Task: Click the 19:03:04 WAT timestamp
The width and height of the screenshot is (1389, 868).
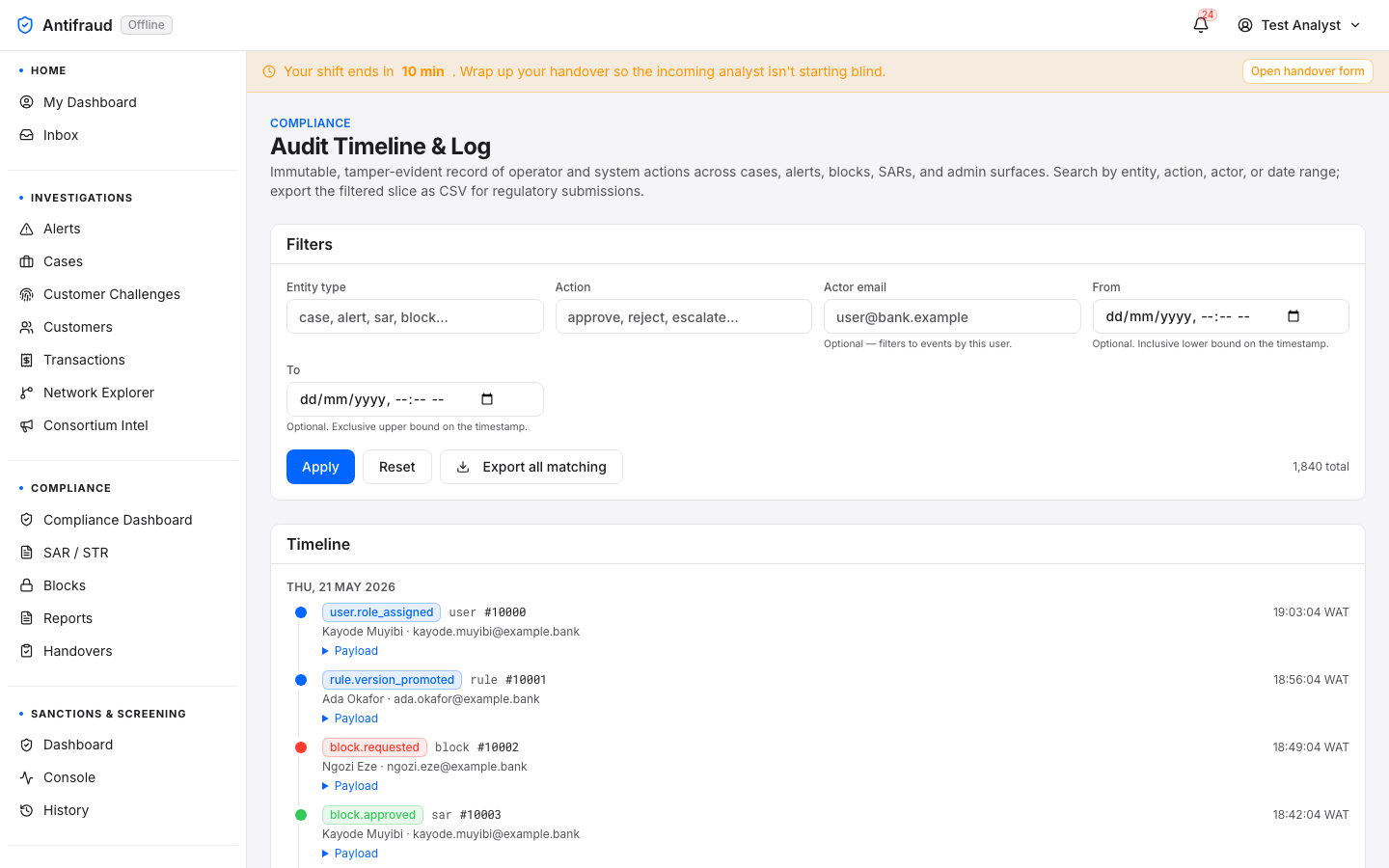Action: pyautogui.click(x=1311, y=612)
